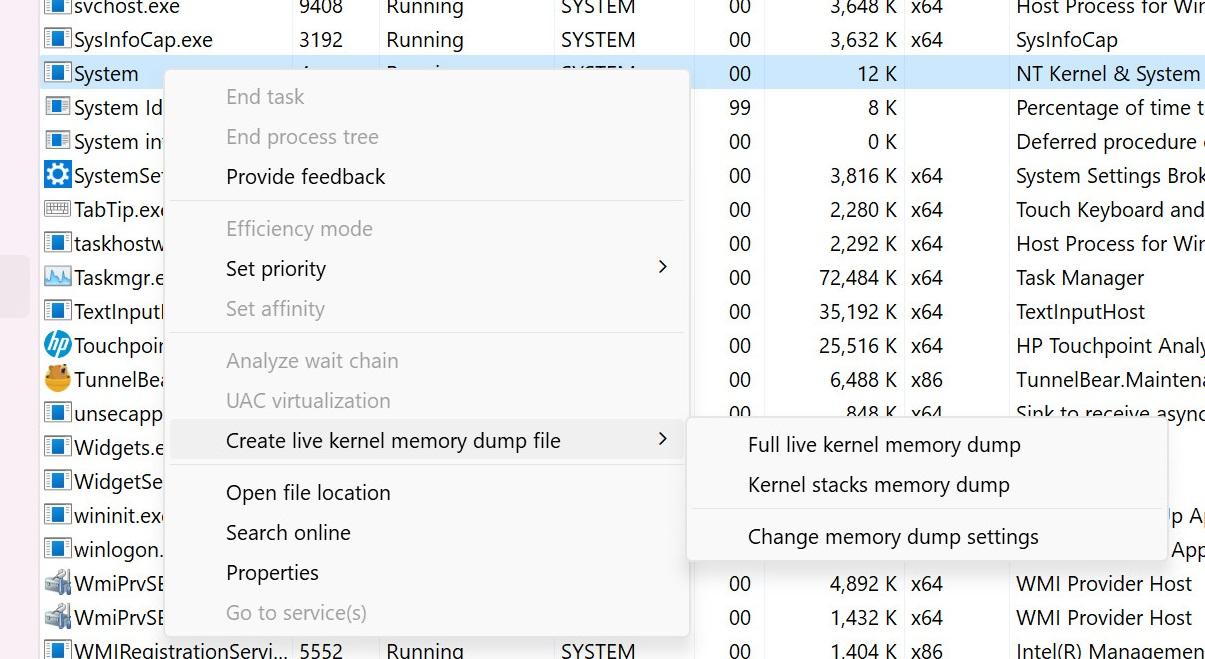Click the System interrupts process icon
Screen dimensions: 1205x659
[x=58, y=141]
